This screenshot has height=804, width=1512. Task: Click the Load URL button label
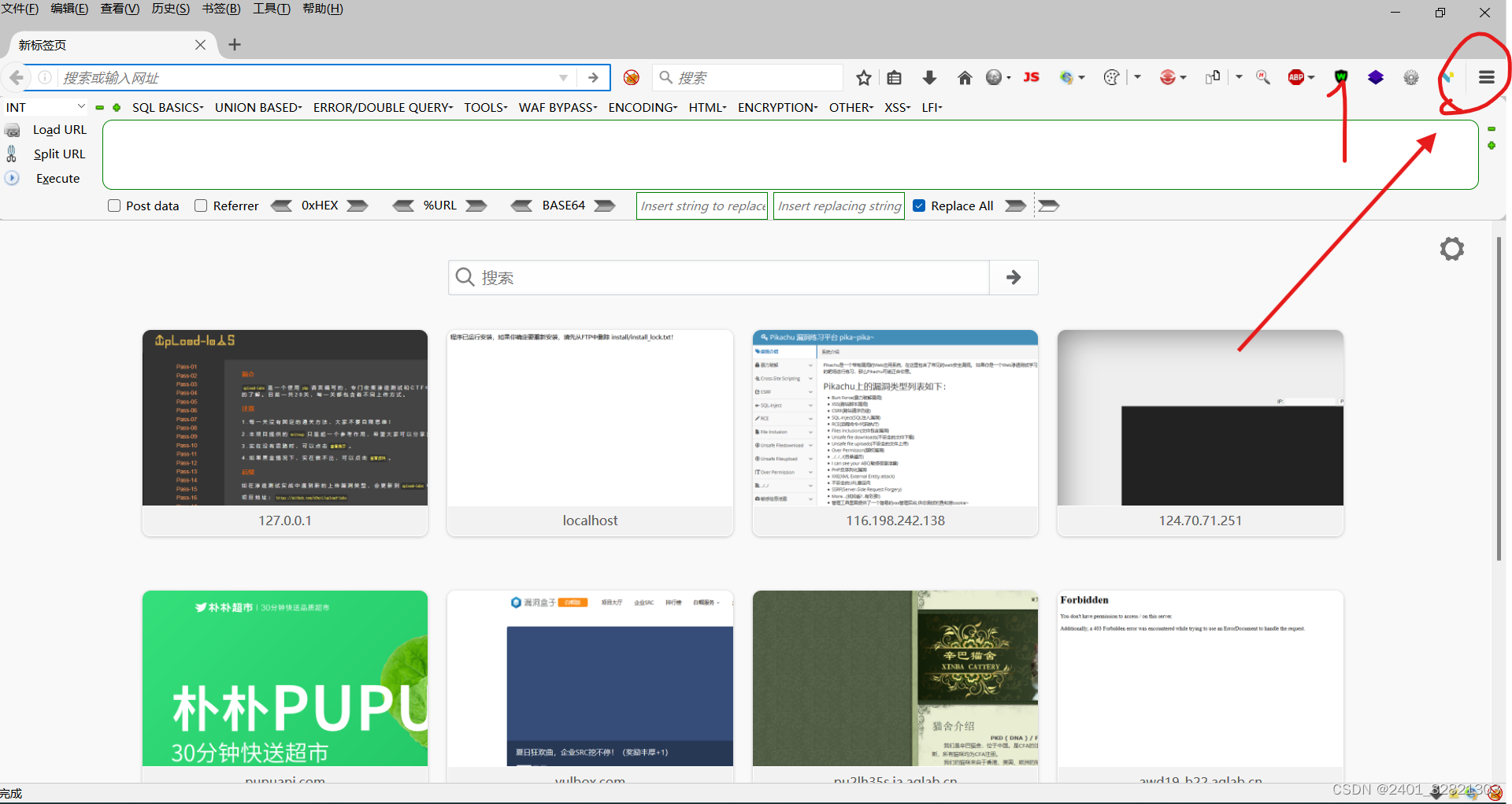[x=60, y=130]
